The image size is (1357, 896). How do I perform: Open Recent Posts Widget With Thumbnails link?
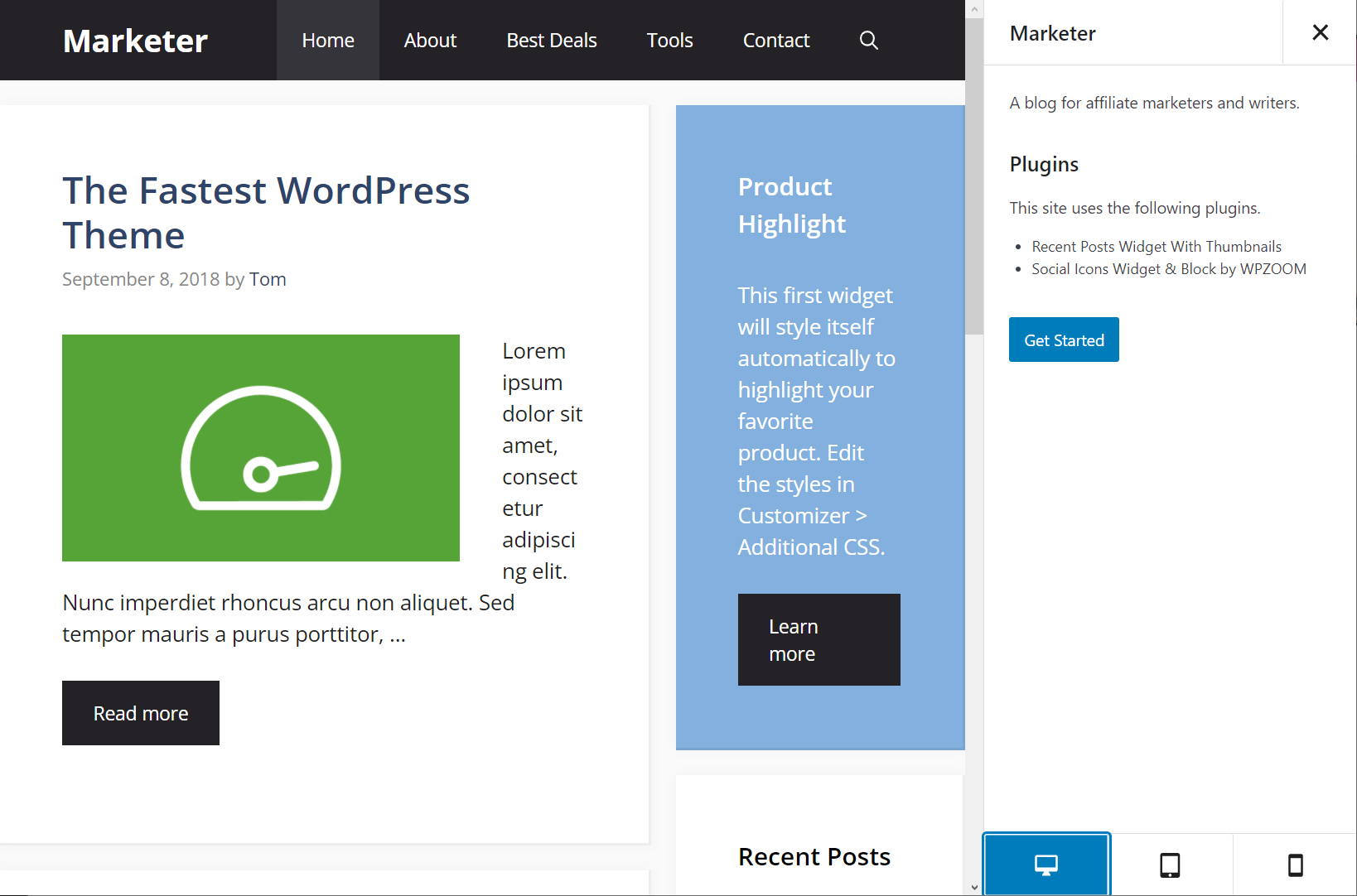coord(1156,246)
